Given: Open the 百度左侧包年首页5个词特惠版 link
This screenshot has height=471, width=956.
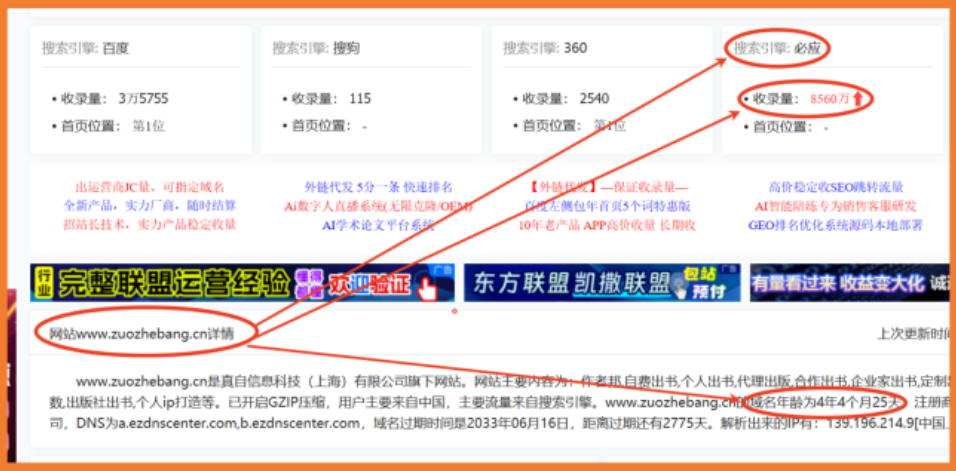Looking at the screenshot, I should pyautogui.click(x=607, y=206).
